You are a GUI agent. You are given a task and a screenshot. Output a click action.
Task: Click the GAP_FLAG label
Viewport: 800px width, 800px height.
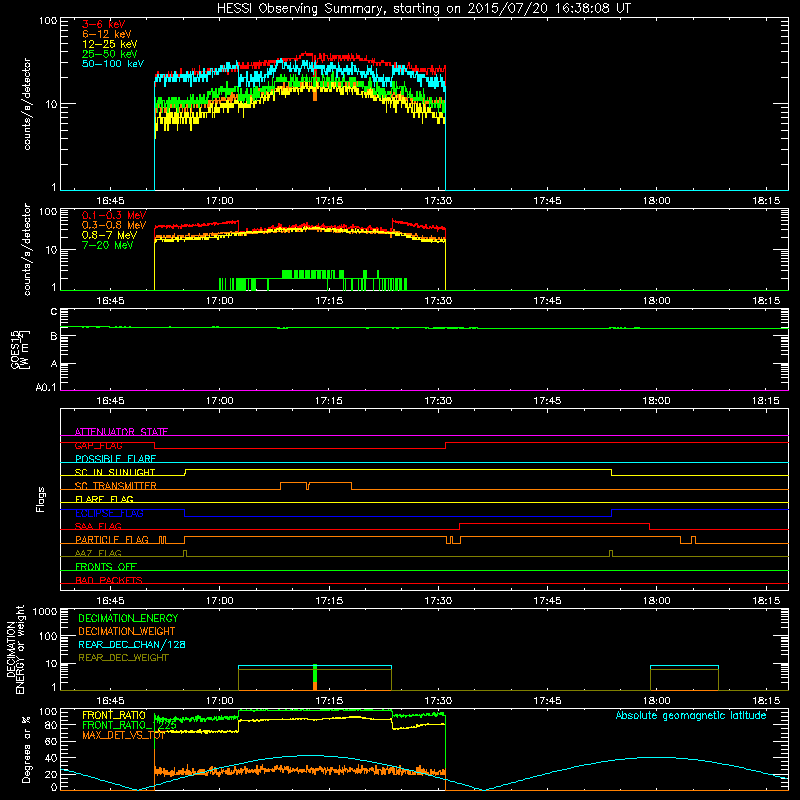click(98, 445)
